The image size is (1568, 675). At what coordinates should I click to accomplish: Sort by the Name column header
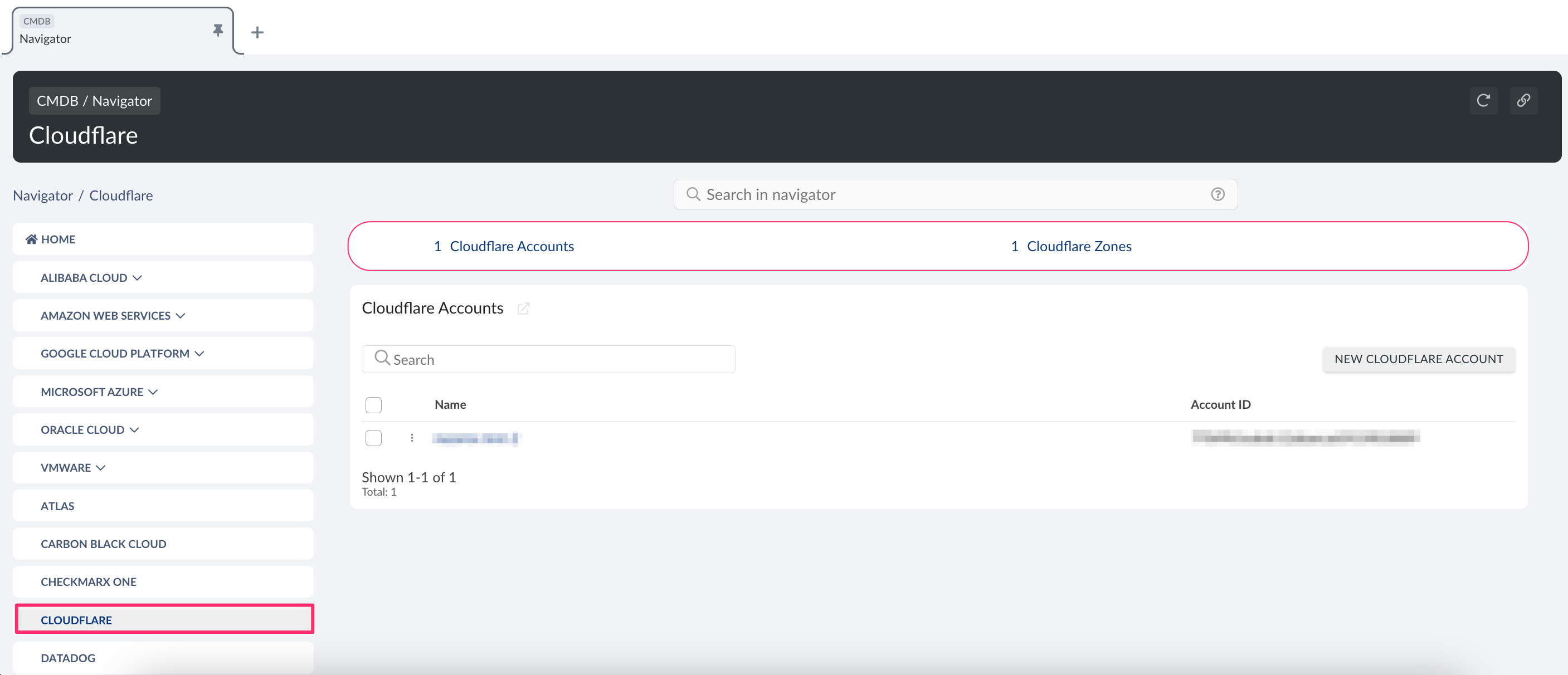tap(450, 405)
